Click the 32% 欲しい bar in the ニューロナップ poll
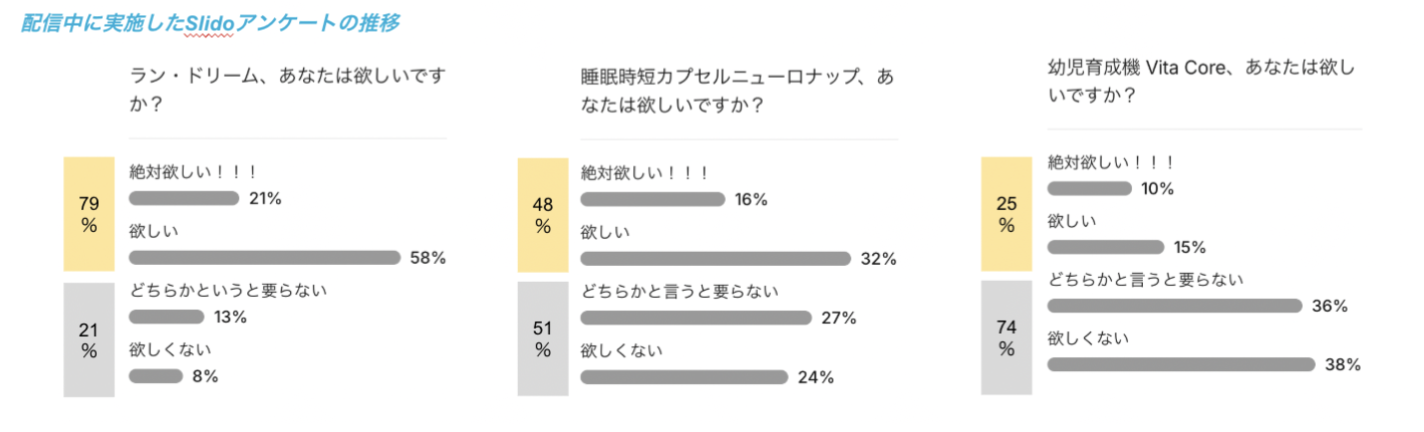 pos(714,259)
